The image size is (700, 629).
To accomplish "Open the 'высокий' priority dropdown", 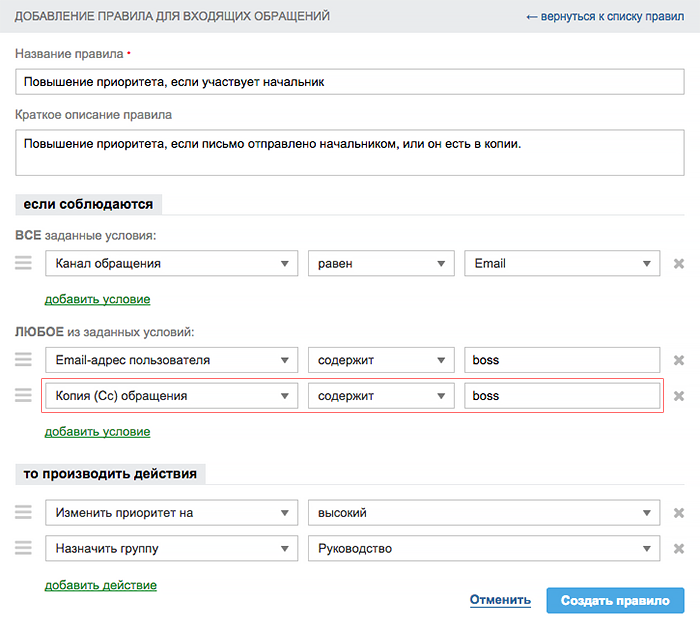I will (x=483, y=512).
